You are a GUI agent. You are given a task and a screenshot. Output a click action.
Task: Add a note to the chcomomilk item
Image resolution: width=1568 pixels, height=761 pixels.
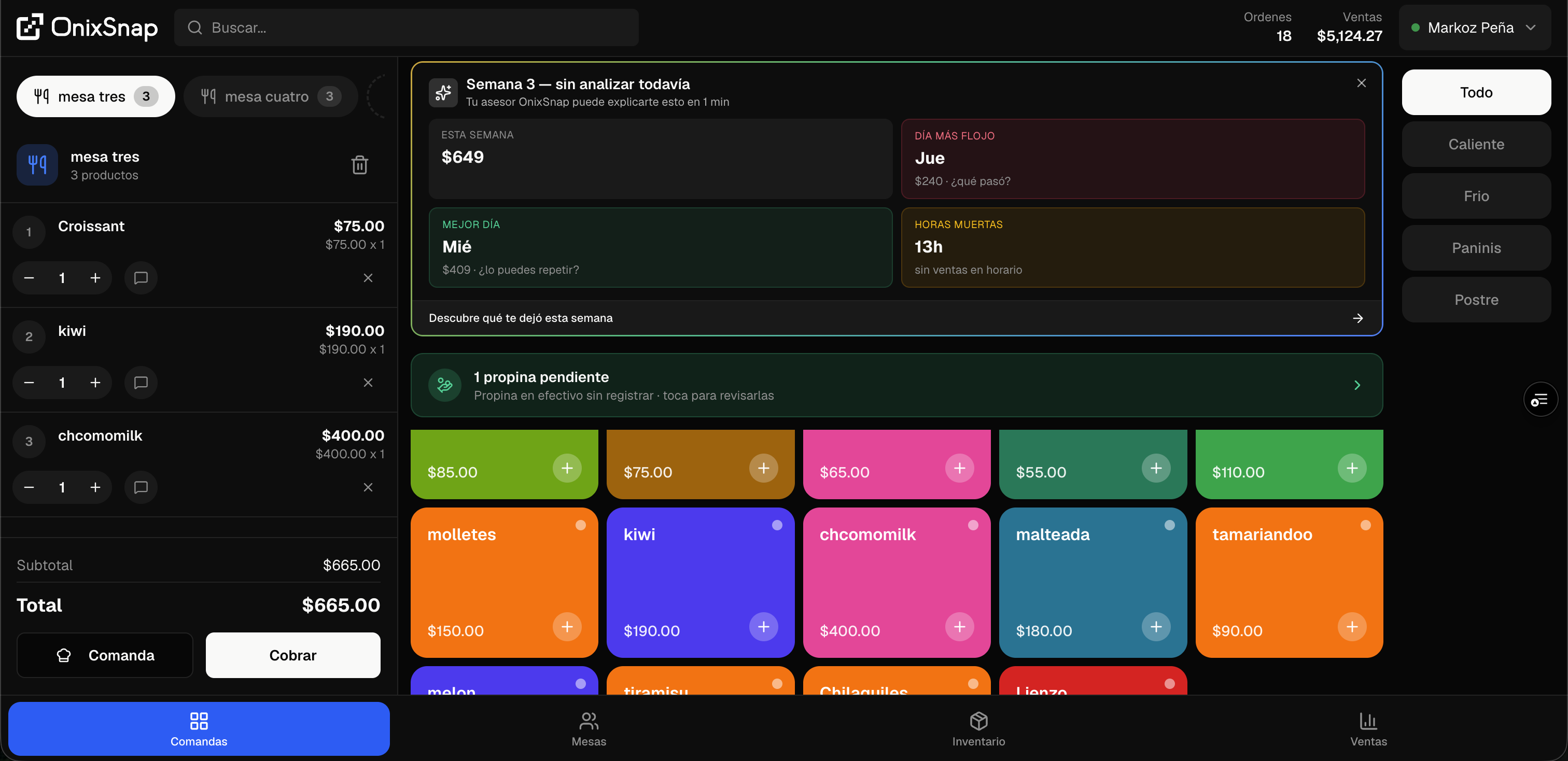tap(141, 487)
